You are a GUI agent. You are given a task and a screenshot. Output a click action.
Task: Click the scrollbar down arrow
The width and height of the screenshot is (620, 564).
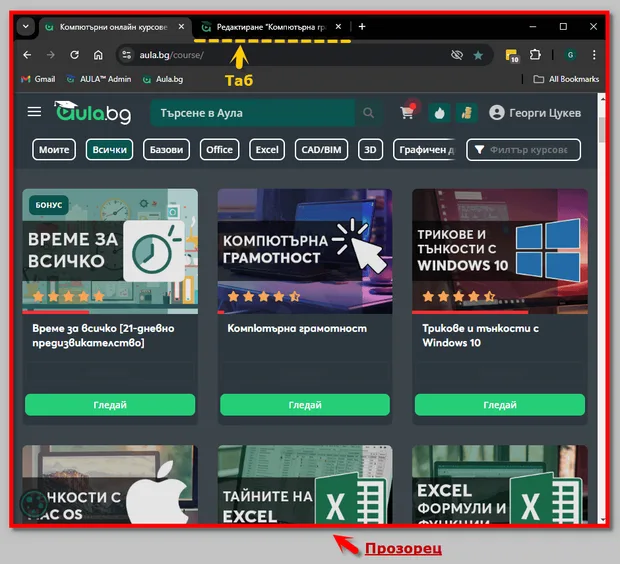pos(602,520)
